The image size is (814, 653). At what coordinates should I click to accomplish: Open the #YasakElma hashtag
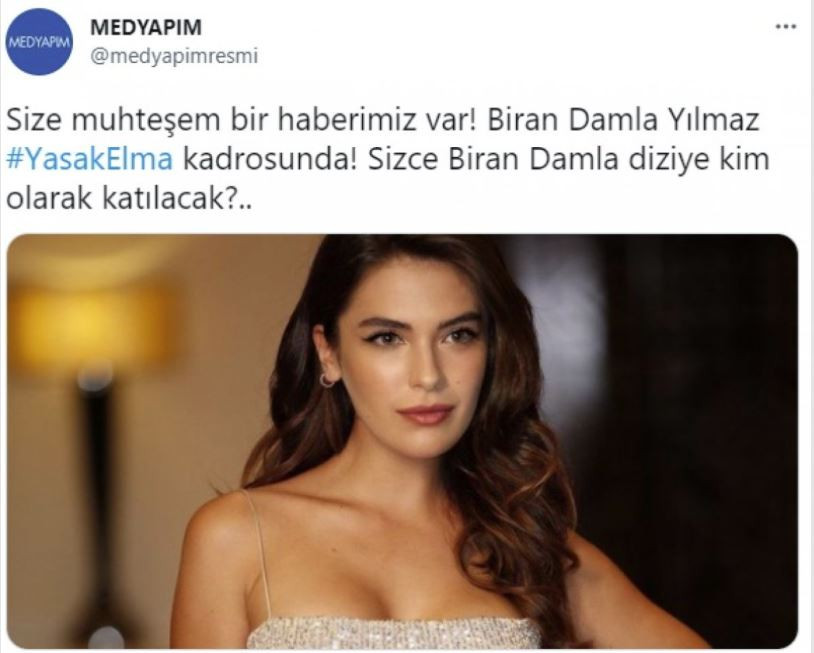(89, 159)
